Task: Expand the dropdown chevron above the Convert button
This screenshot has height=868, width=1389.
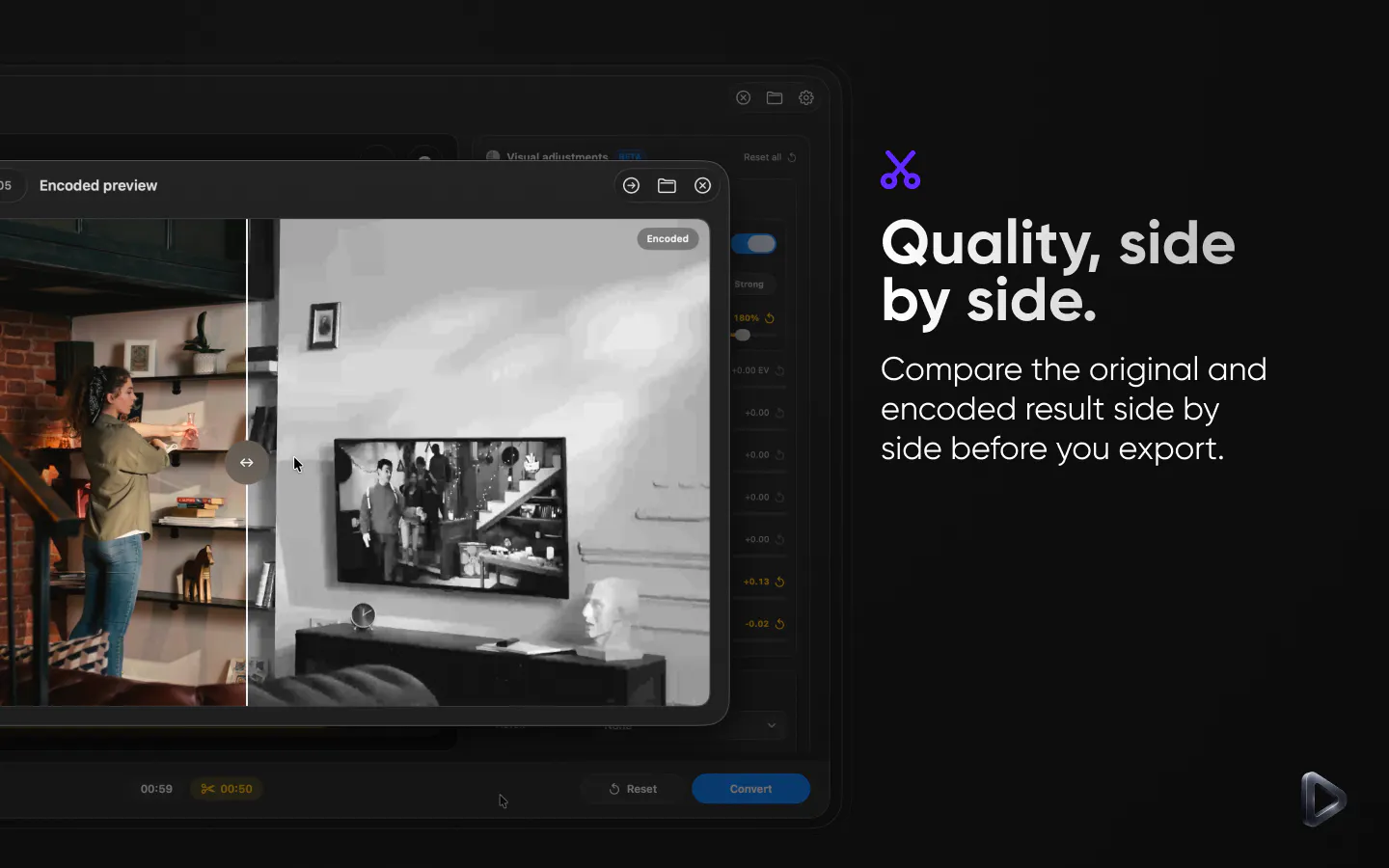Action: (x=772, y=725)
